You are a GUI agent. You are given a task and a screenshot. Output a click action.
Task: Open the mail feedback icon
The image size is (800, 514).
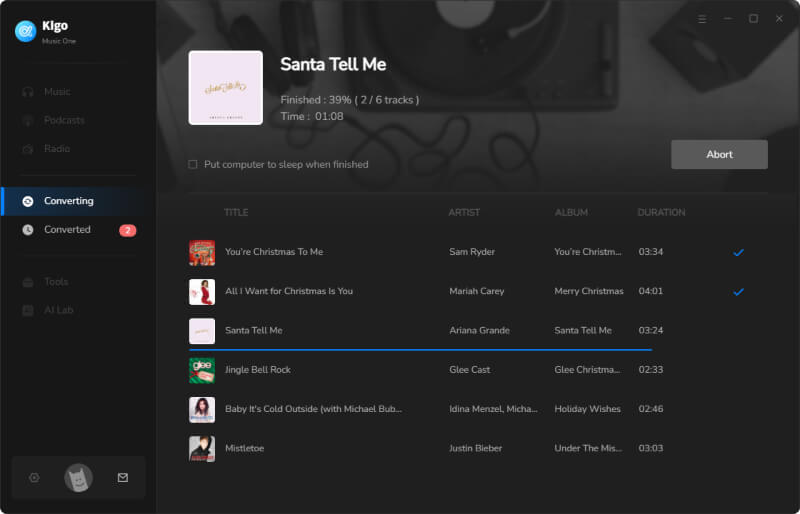click(x=123, y=478)
